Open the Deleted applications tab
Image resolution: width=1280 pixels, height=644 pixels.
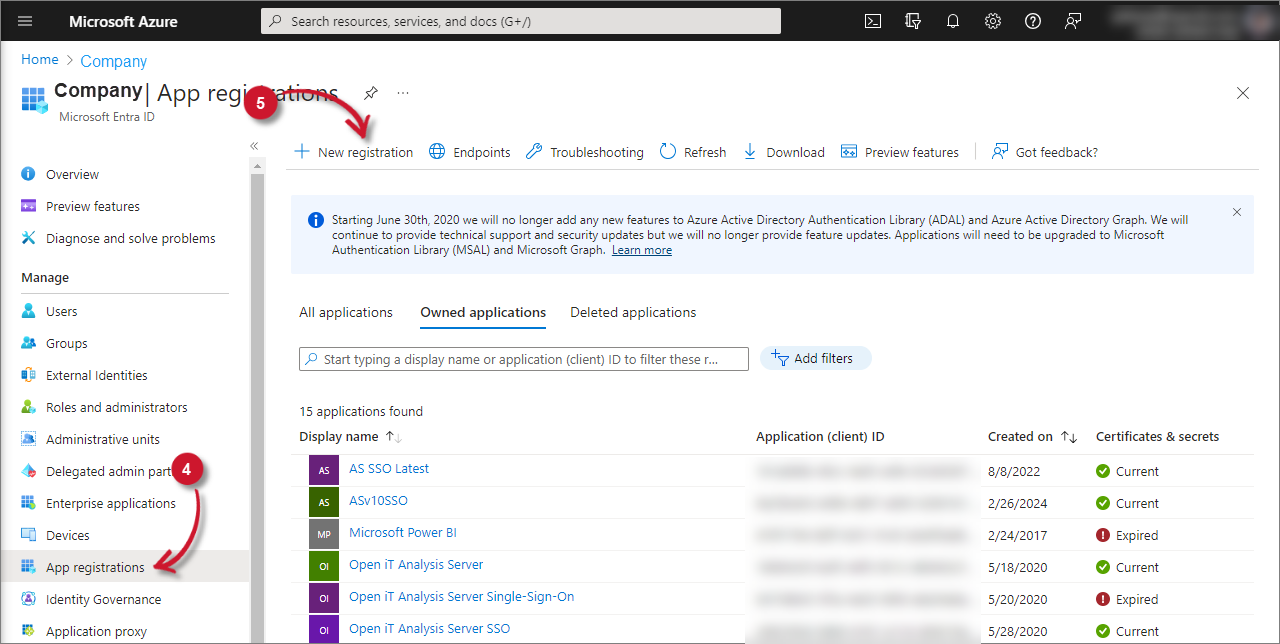(x=633, y=312)
